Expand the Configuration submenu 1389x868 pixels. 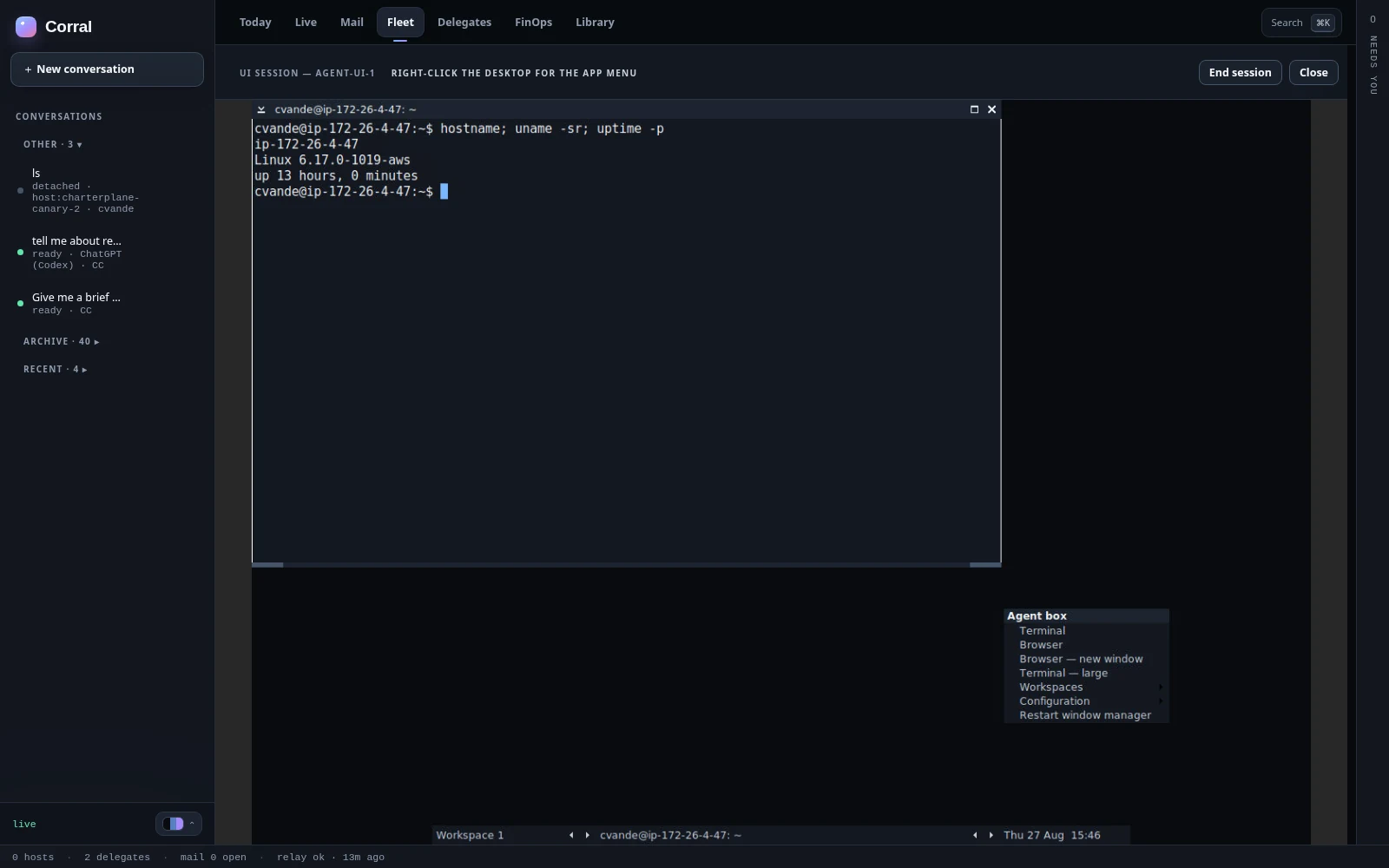point(1086,700)
